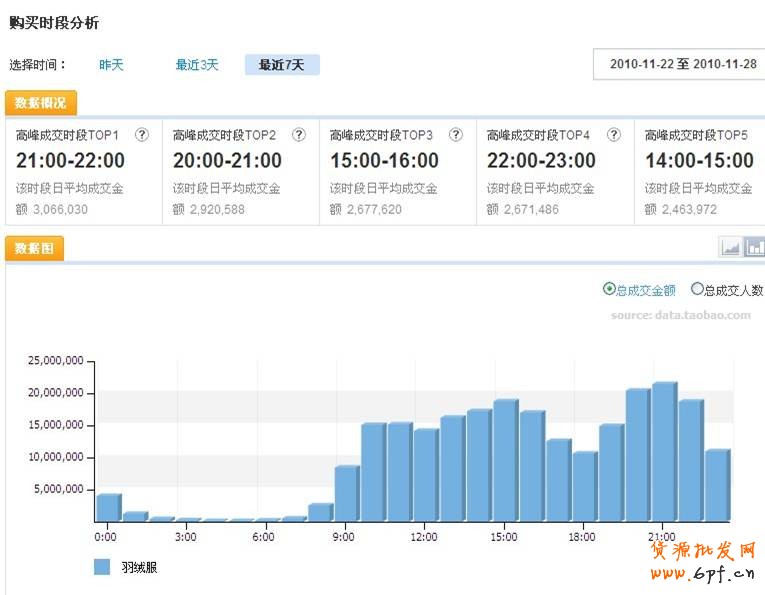Open help icon for TOP4 peak period
This screenshot has width=765, height=595.
coord(614,135)
